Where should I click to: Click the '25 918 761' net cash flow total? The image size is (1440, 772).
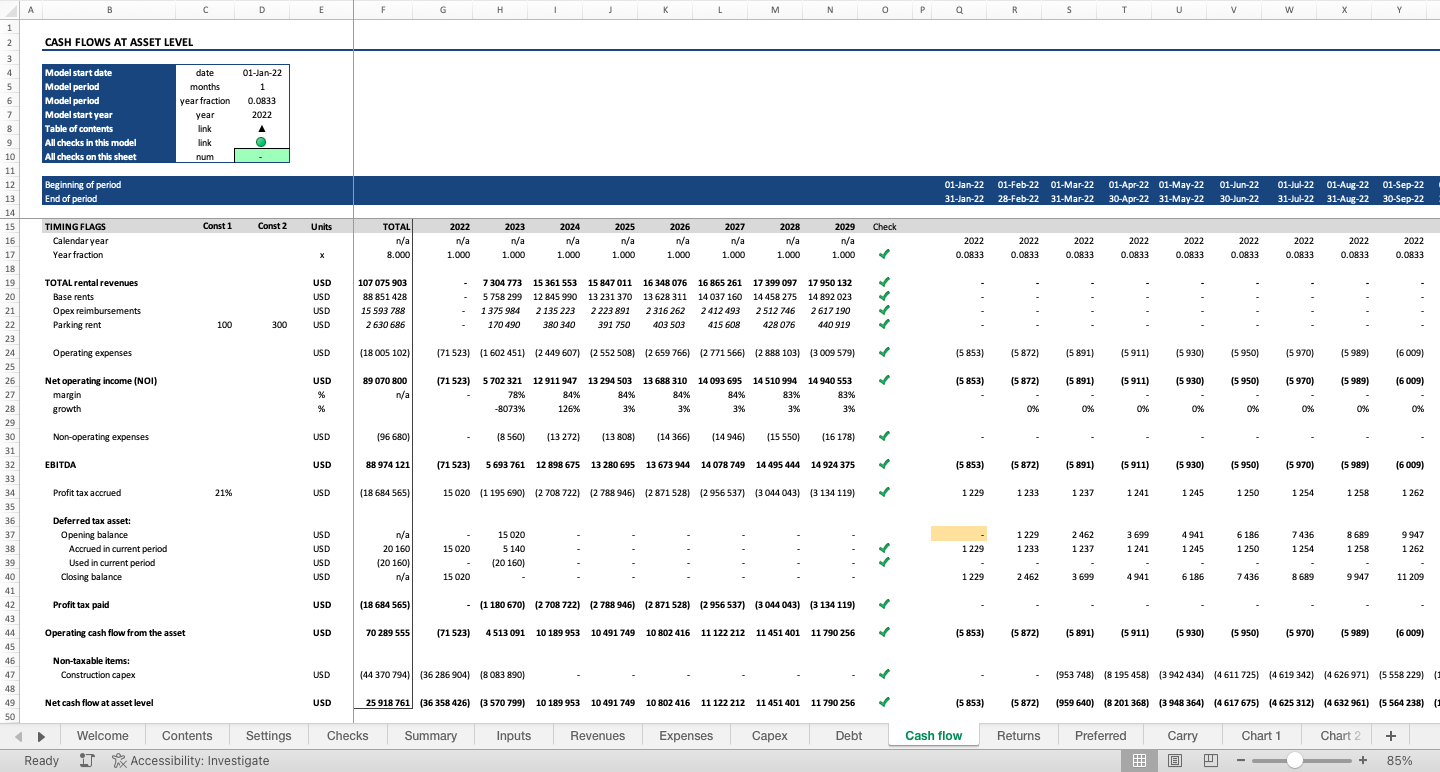point(387,703)
